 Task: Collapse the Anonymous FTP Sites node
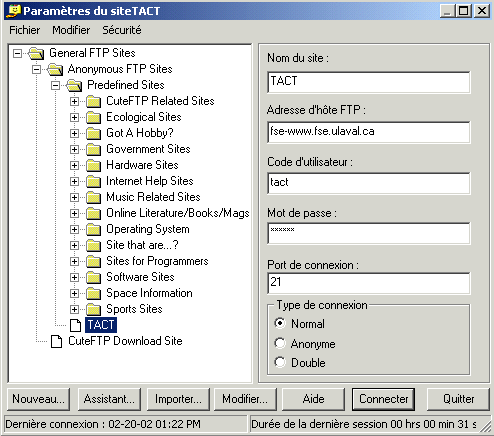click(36, 69)
